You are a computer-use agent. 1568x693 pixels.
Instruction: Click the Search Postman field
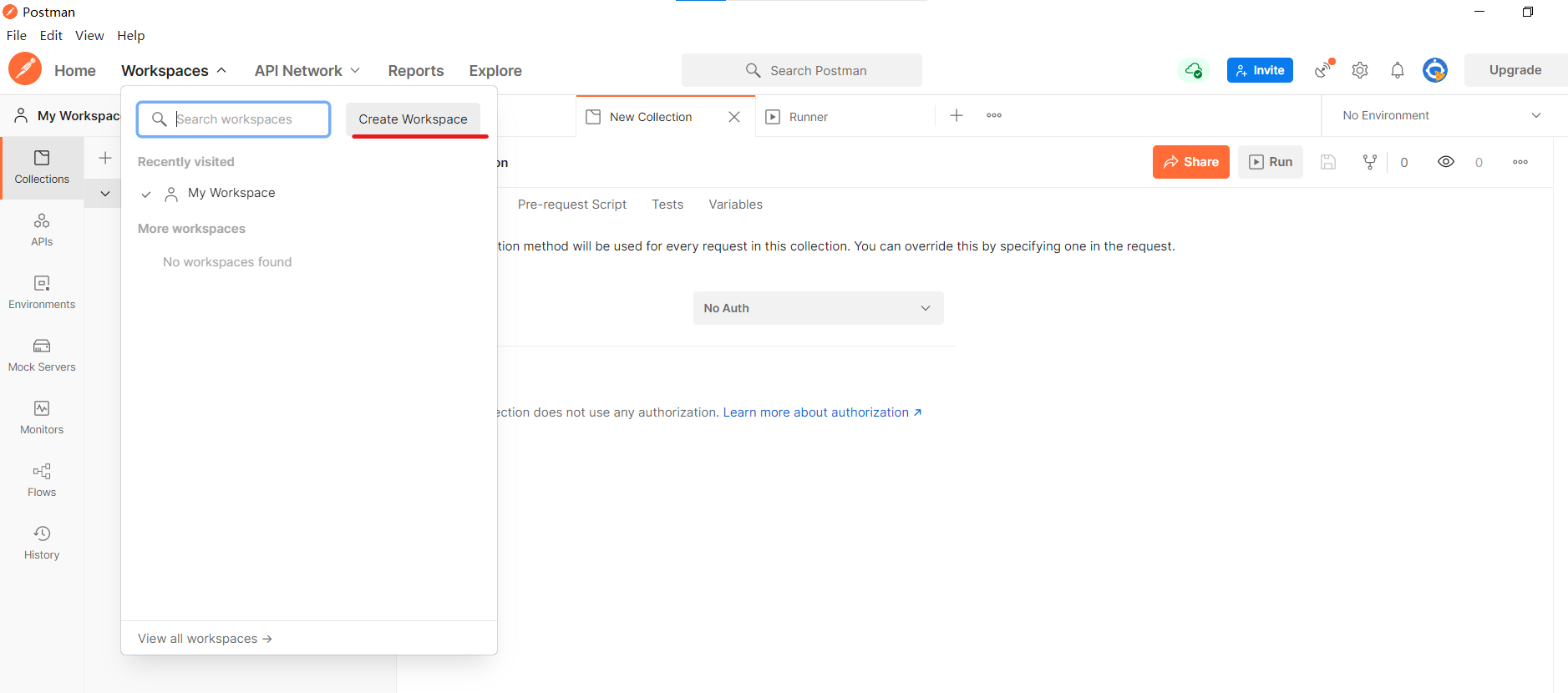[802, 70]
